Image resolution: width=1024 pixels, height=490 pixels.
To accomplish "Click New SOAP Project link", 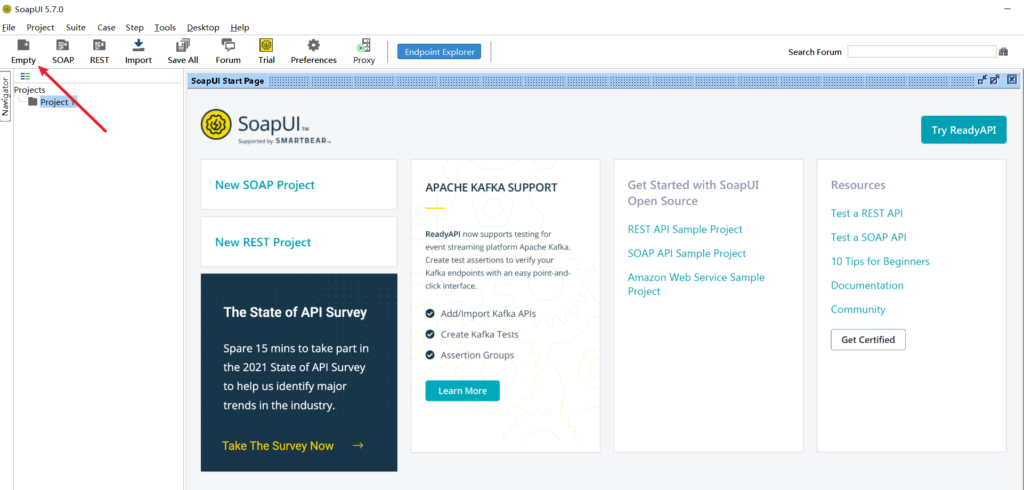I will [x=264, y=185].
